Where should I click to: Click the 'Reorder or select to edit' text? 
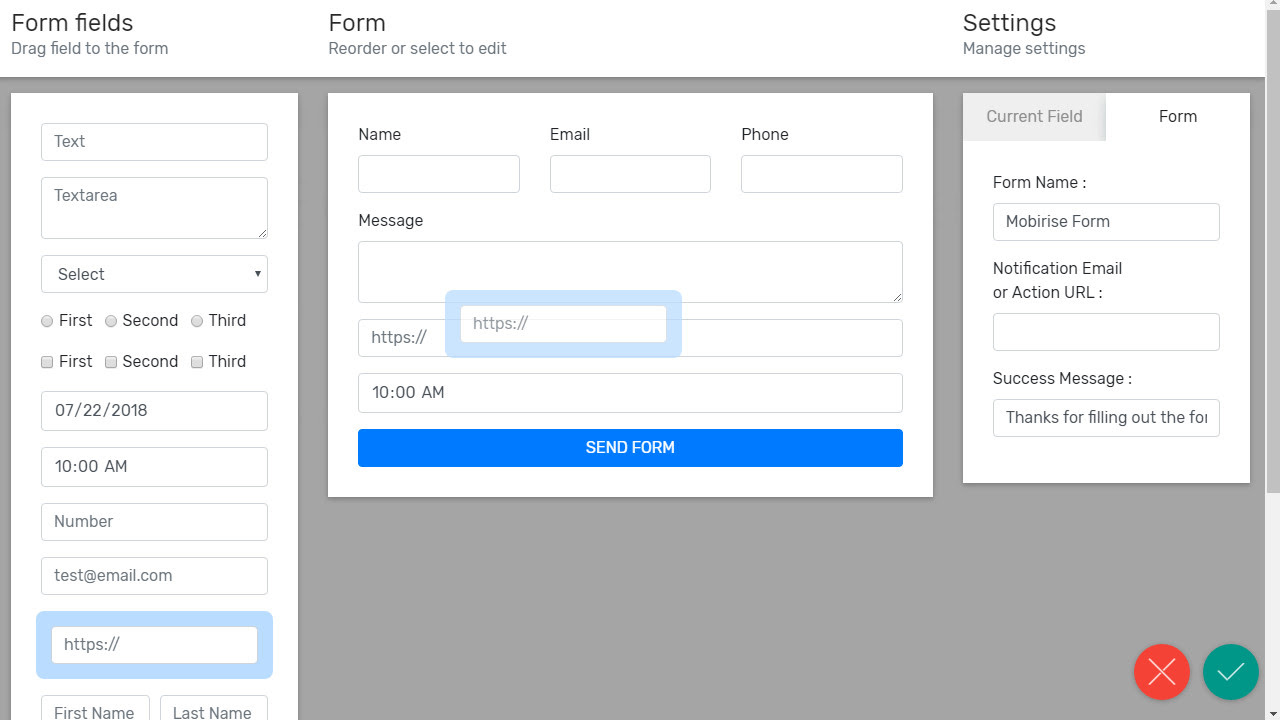[417, 49]
